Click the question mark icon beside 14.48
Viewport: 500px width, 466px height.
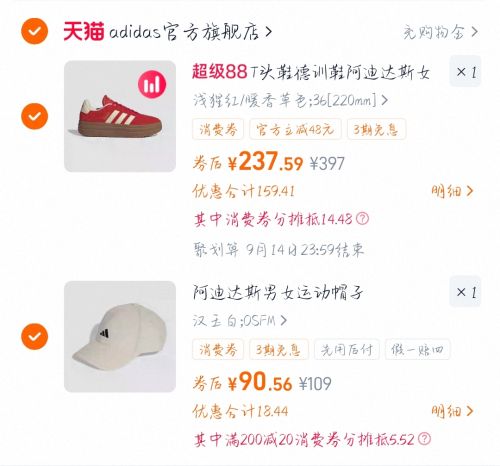(x=362, y=219)
